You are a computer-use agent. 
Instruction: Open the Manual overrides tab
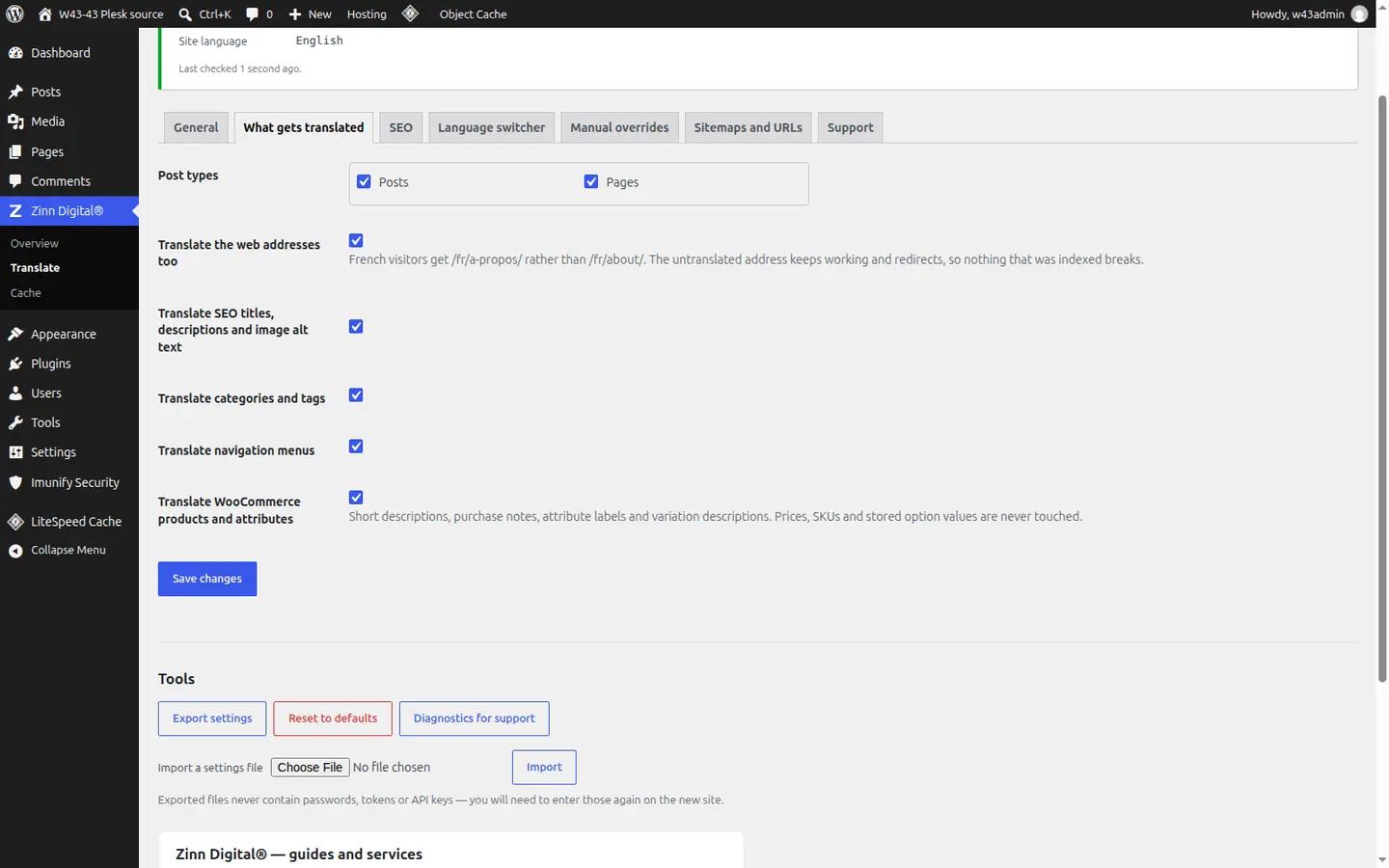point(619,127)
